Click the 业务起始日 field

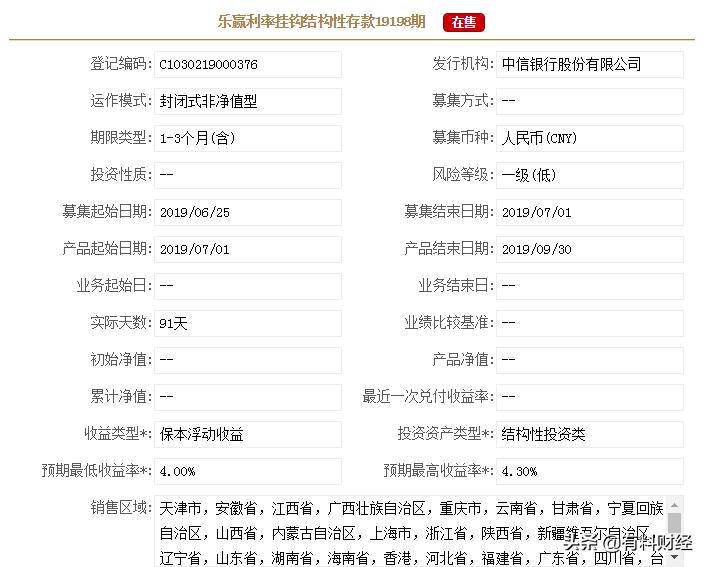coord(248,286)
